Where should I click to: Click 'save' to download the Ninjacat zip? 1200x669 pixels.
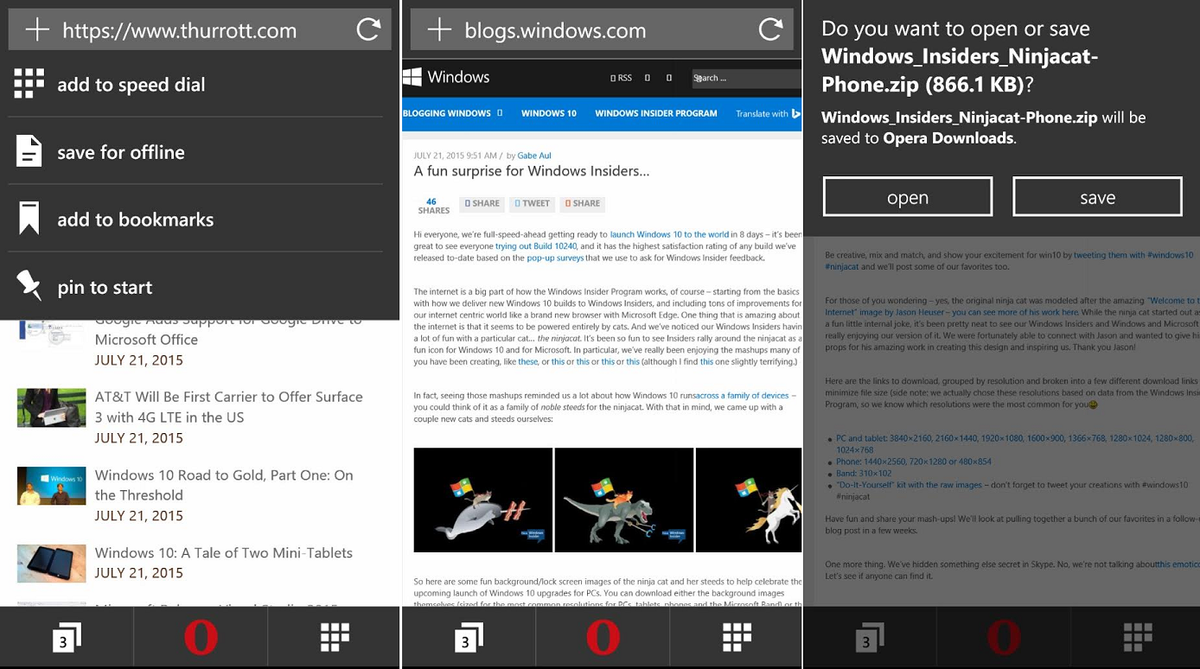click(1097, 196)
